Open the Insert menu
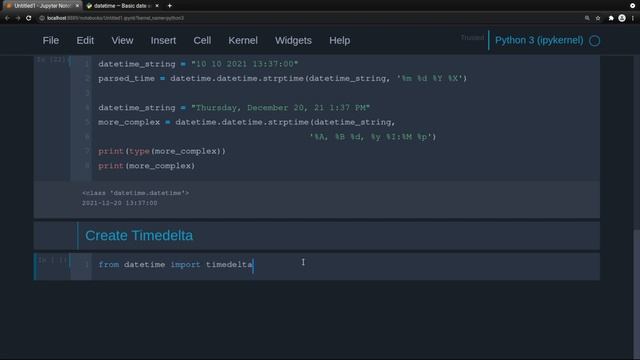640x360 pixels. (163, 40)
